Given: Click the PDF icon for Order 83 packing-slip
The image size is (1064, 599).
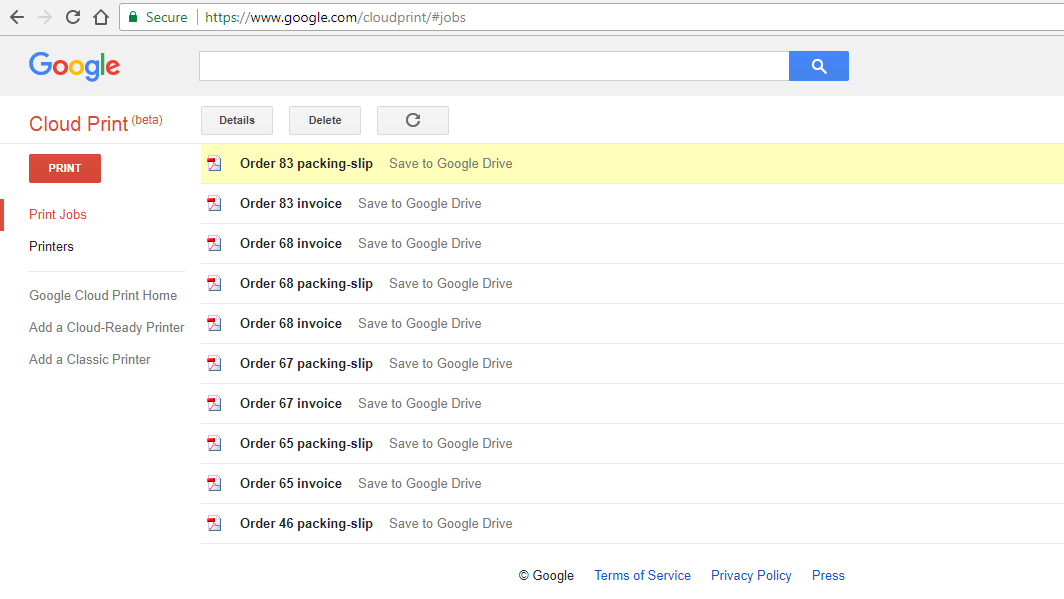Looking at the screenshot, I should click(x=214, y=163).
